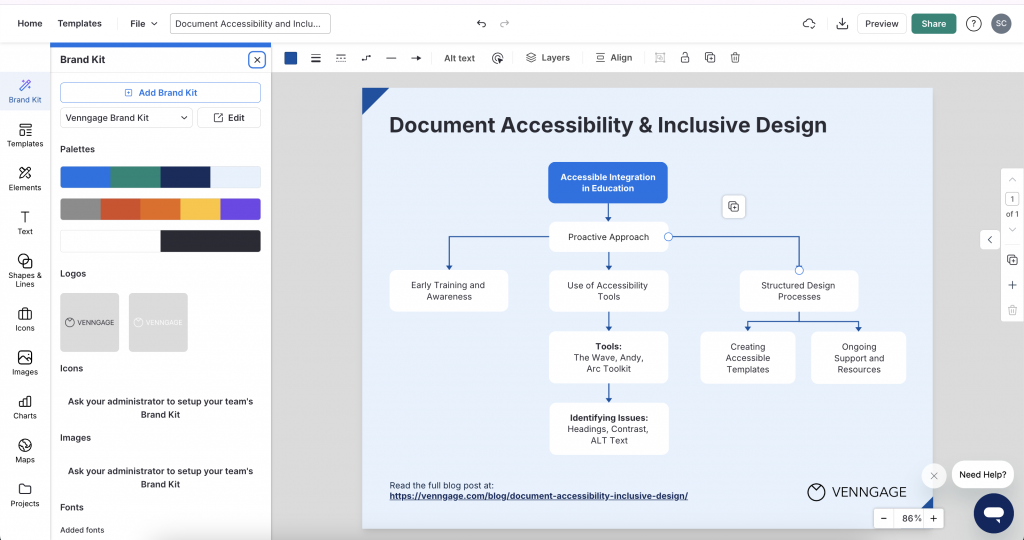
Task: Select the Text tool in sidebar
Action: pos(25,223)
